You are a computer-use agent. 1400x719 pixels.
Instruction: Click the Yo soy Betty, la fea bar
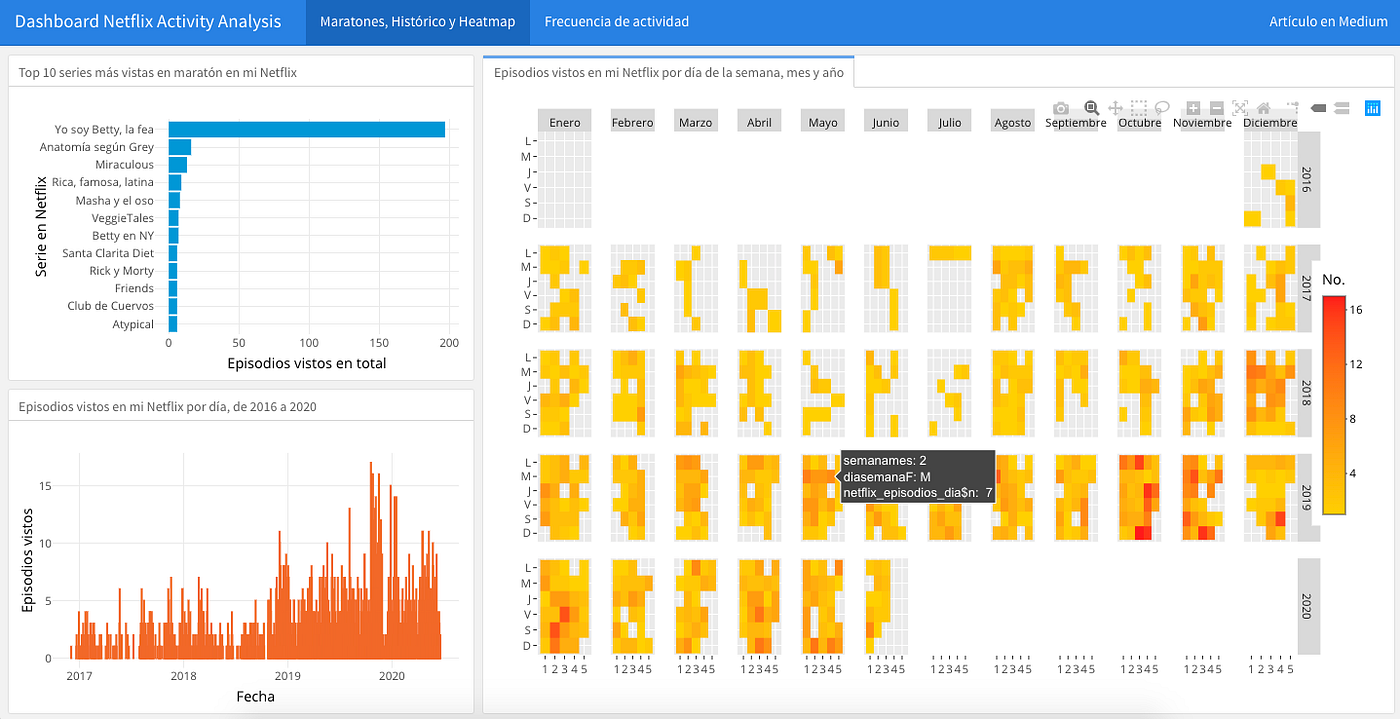307,129
